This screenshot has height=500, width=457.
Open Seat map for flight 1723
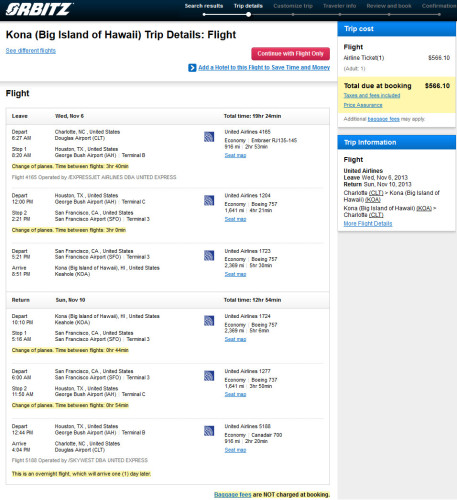[235, 274]
